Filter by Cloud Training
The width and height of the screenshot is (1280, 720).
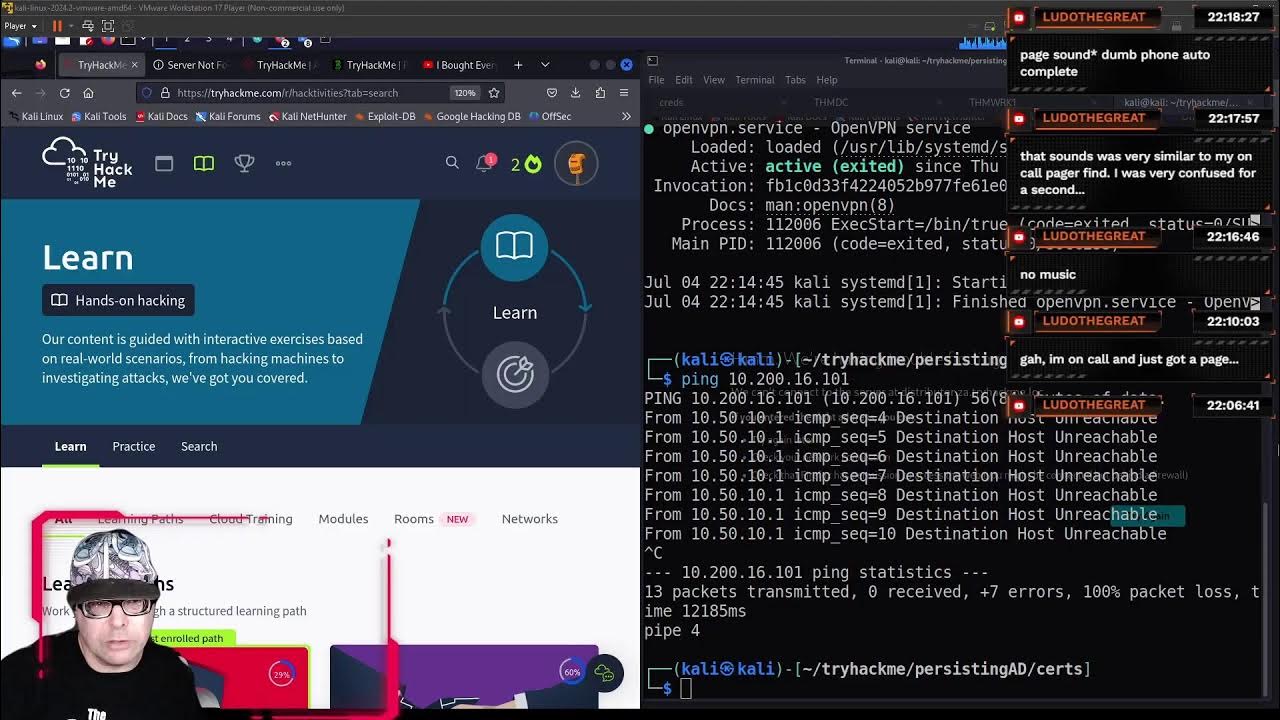coord(251,519)
